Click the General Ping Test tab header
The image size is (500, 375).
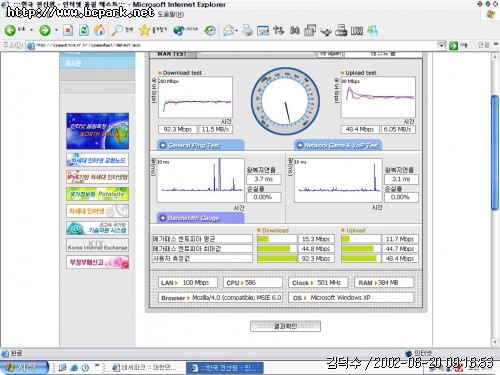coord(200,145)
